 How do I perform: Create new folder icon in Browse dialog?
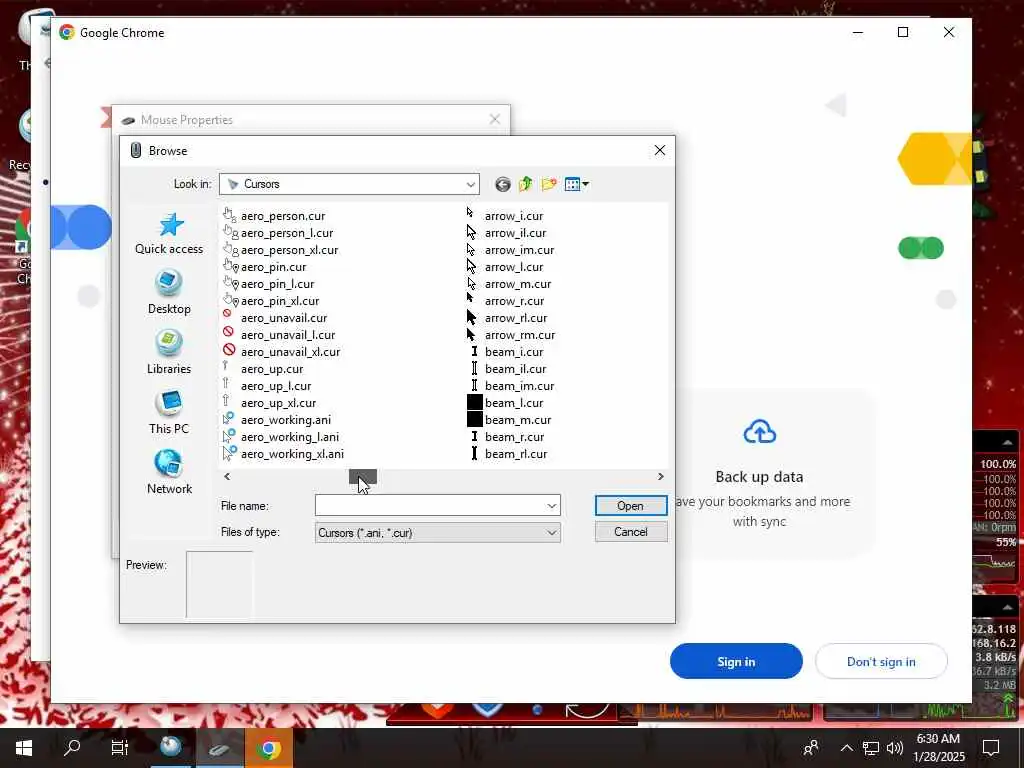(549, 184)
